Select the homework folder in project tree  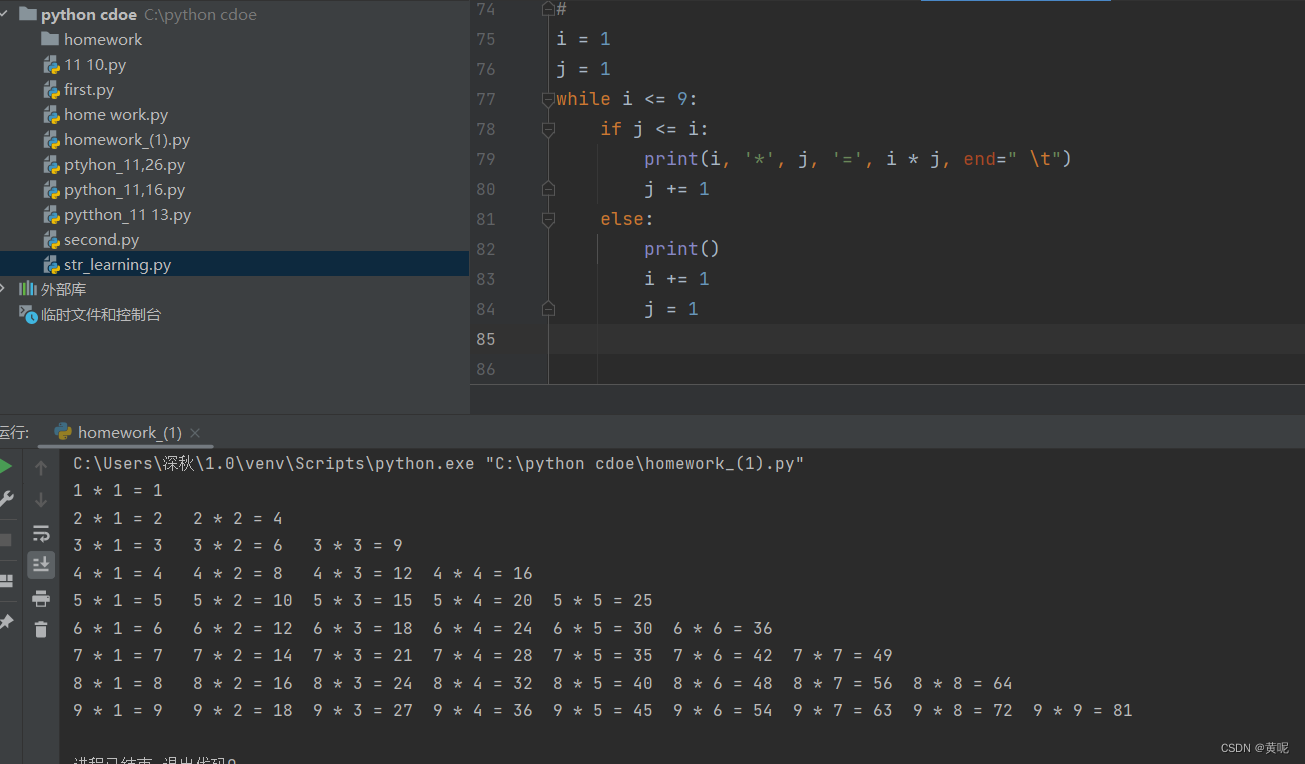[103, 39]
